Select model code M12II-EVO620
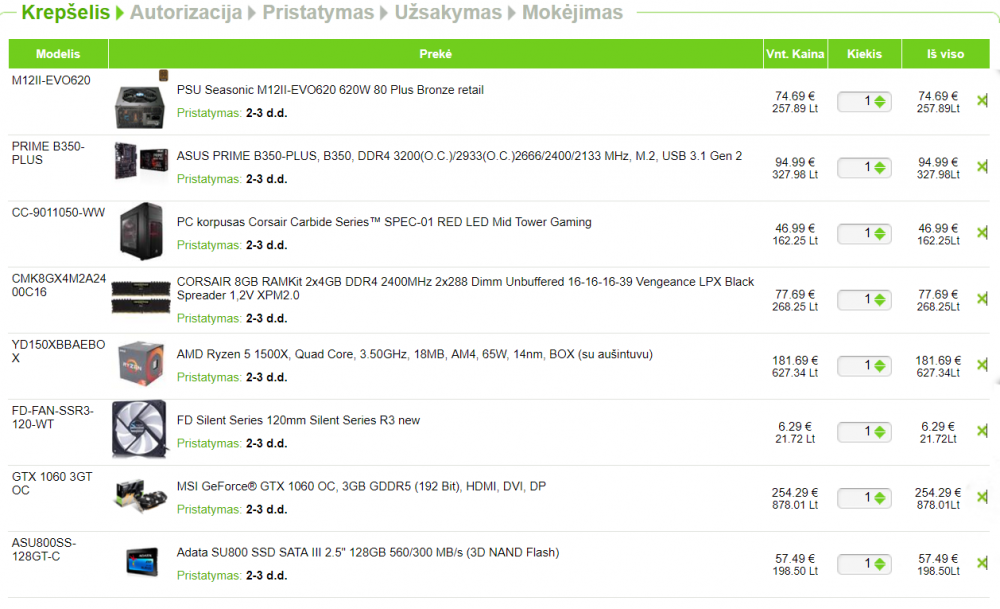This screenshot has width=1000, height=609. click(x=51, y=80)
